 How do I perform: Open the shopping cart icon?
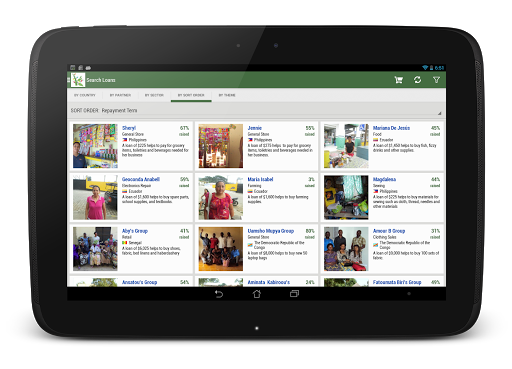(398, 80)
